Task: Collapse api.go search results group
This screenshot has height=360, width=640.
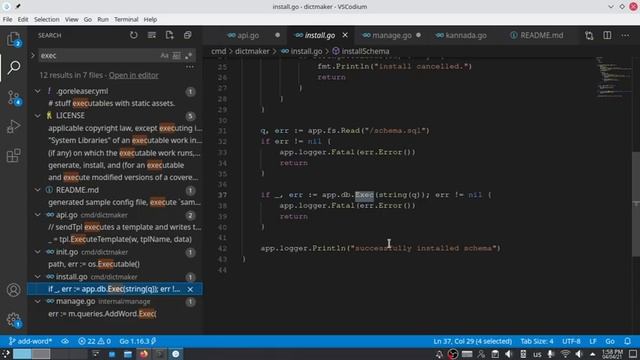Action: 38,215
